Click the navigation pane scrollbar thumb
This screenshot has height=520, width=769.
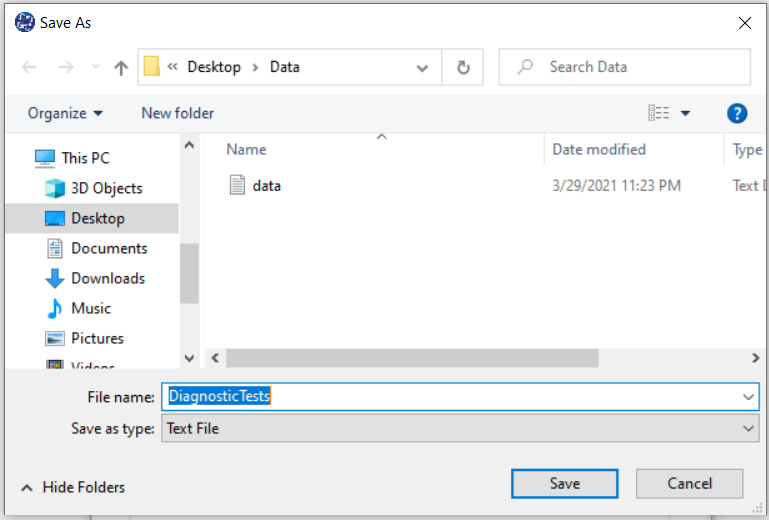(189, 273)
